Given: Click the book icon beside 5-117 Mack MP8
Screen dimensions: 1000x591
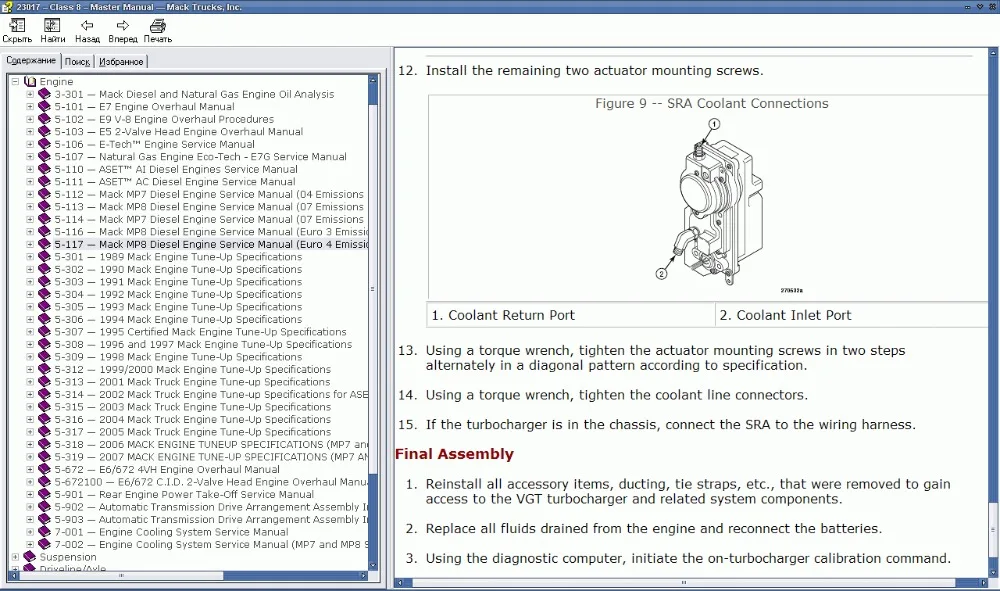Looking at the screenshot, I should tap(44, 244).
